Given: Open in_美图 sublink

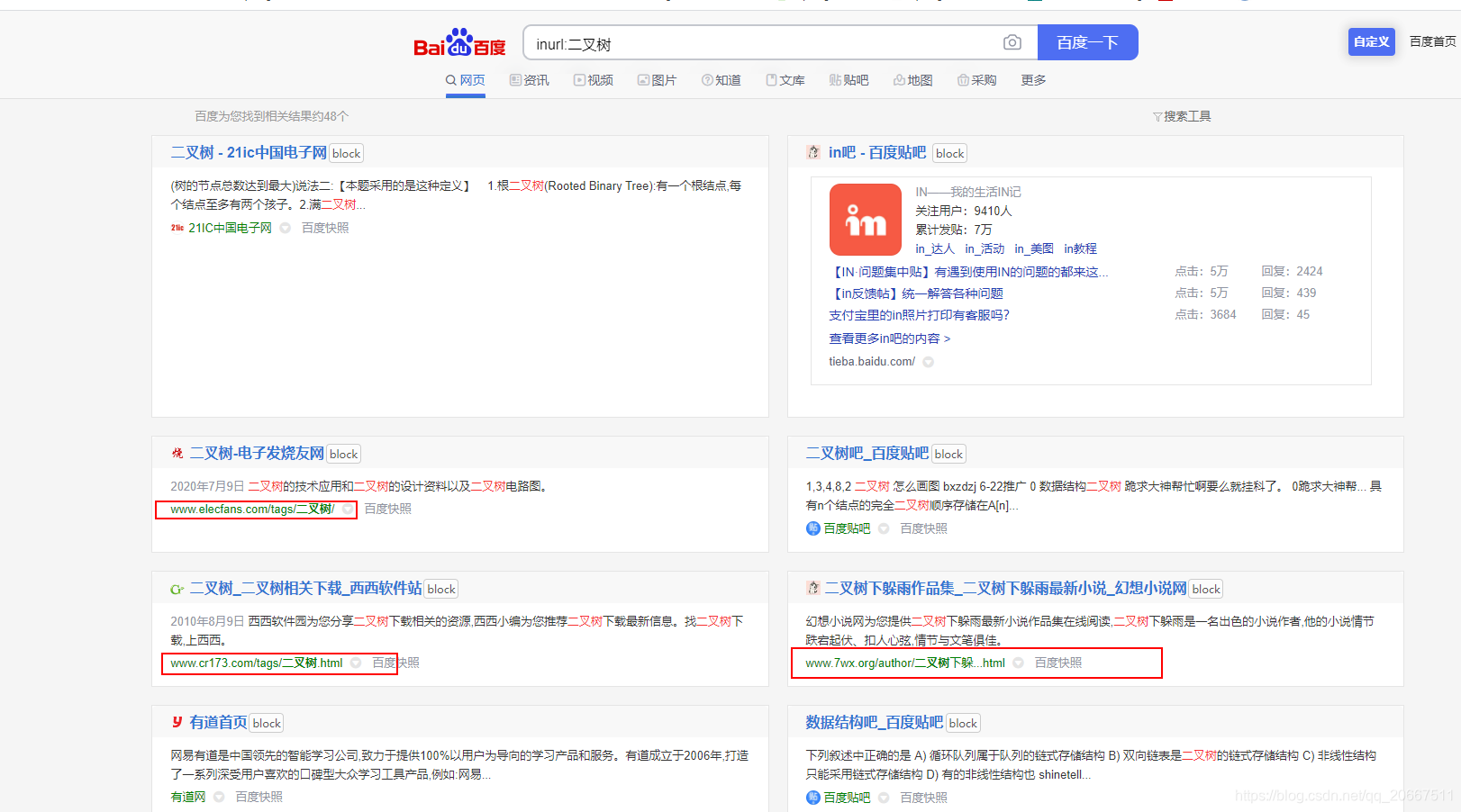Looking at the screenshot, I should pyautogui.click(x=1034, y=248).
